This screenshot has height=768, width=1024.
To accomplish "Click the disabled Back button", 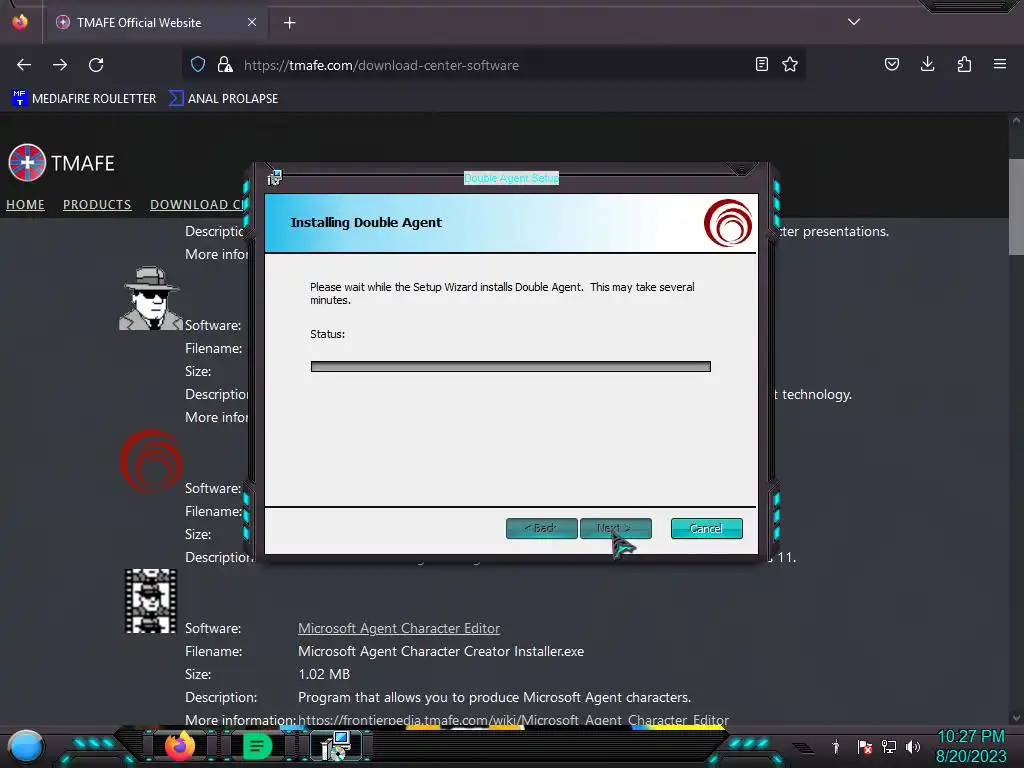I will click(x=541, y=528).
